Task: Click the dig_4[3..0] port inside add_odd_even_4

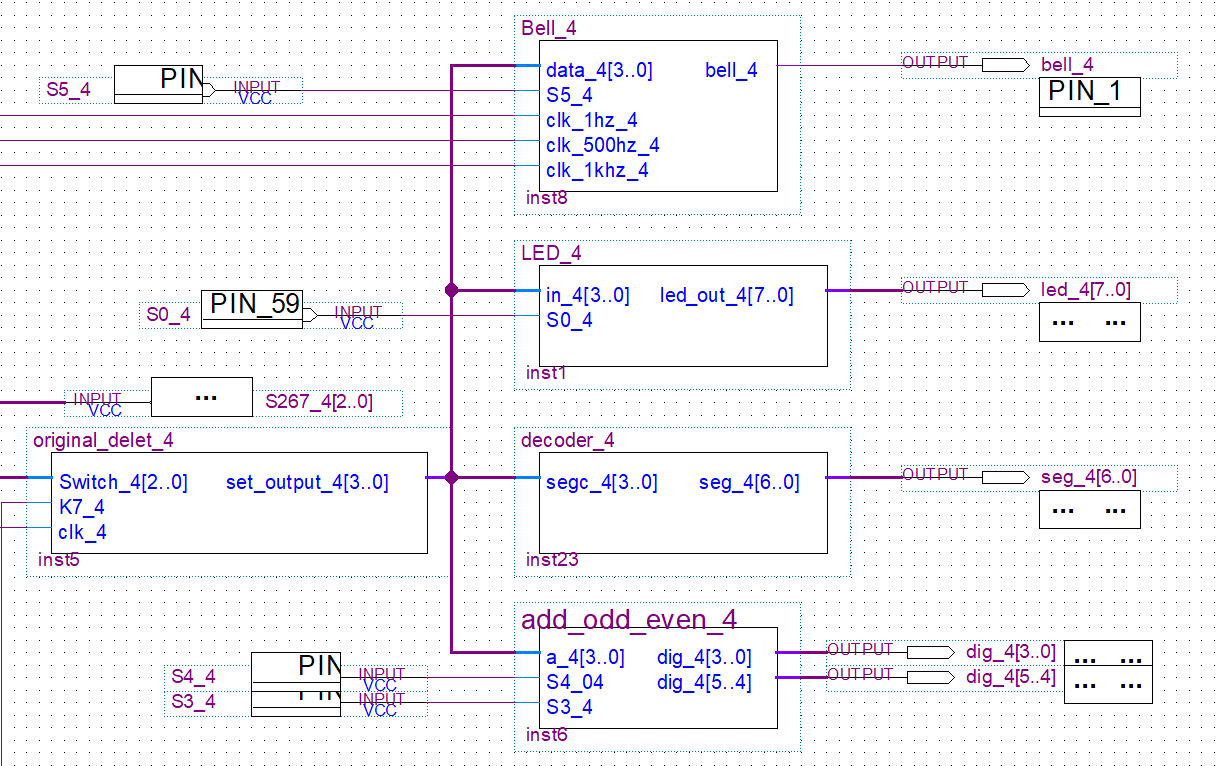Action: point(704,657)
